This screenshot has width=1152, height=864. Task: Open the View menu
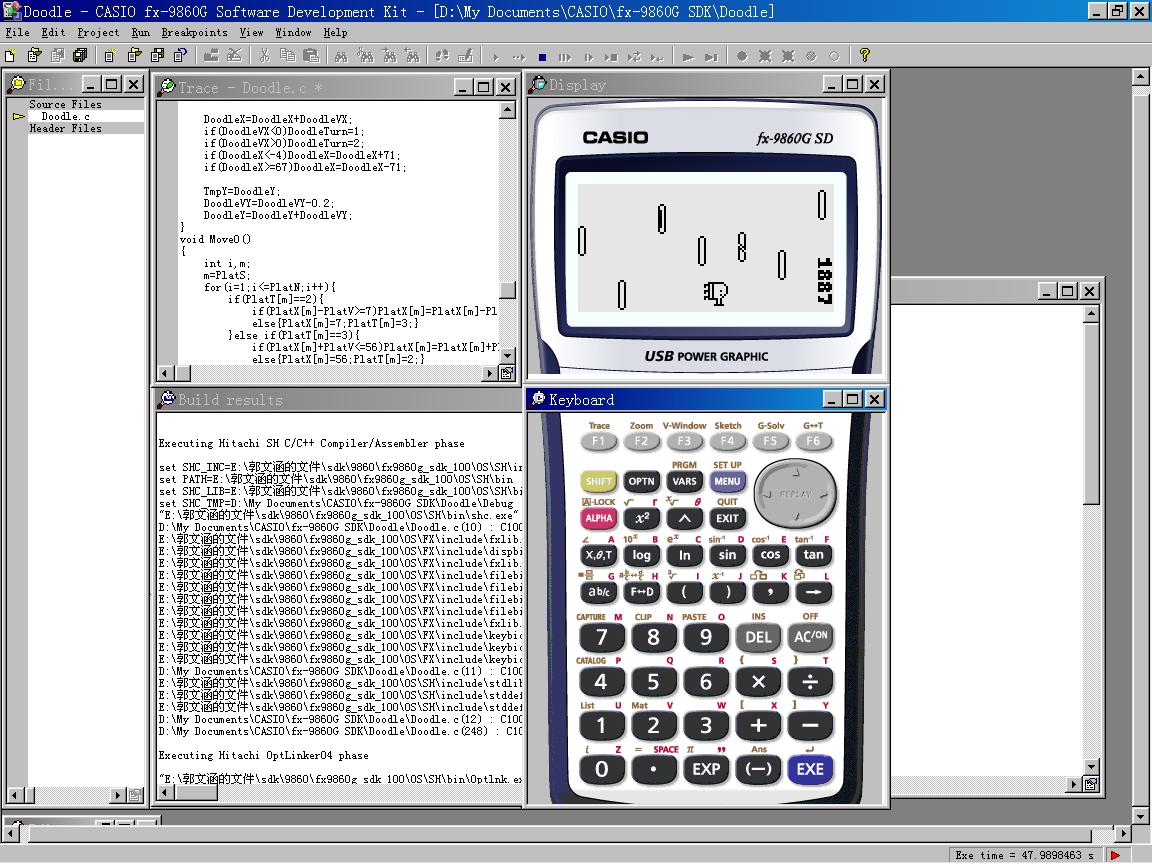click(251, 32)
